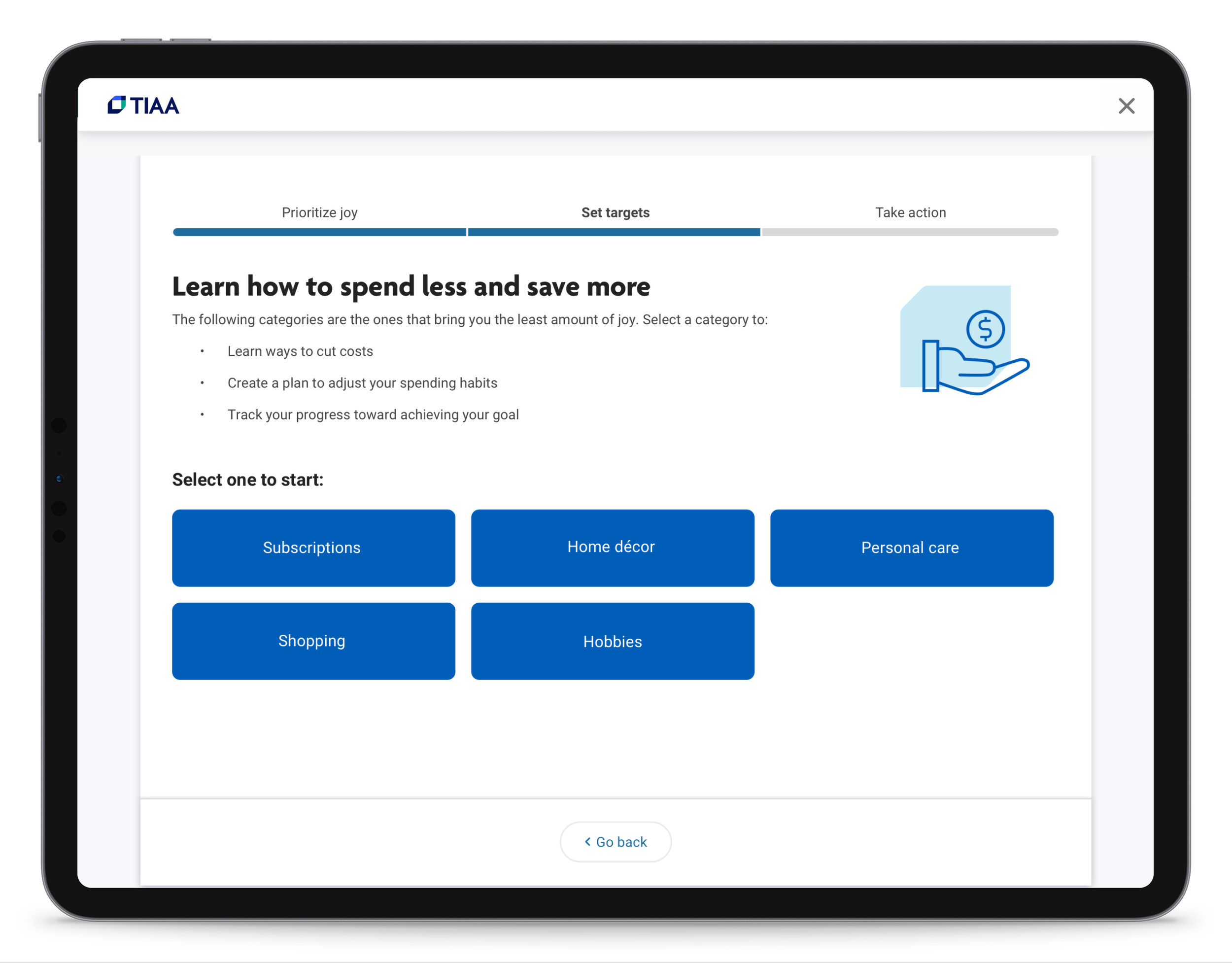
Task: Click the Set targets progress bar segment
Action: tap(614, 232)
